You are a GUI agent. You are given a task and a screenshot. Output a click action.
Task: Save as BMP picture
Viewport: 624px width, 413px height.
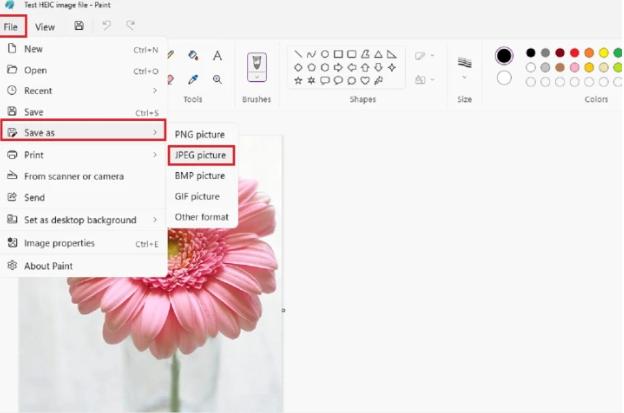(202, 176)
